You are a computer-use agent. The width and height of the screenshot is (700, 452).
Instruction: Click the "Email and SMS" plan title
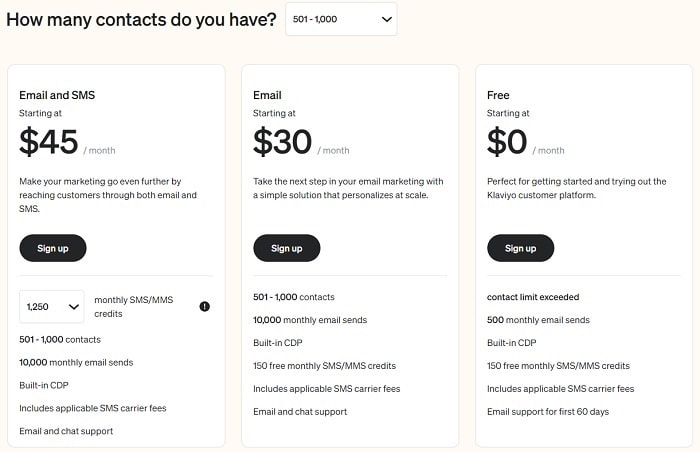tap(58, 95)
